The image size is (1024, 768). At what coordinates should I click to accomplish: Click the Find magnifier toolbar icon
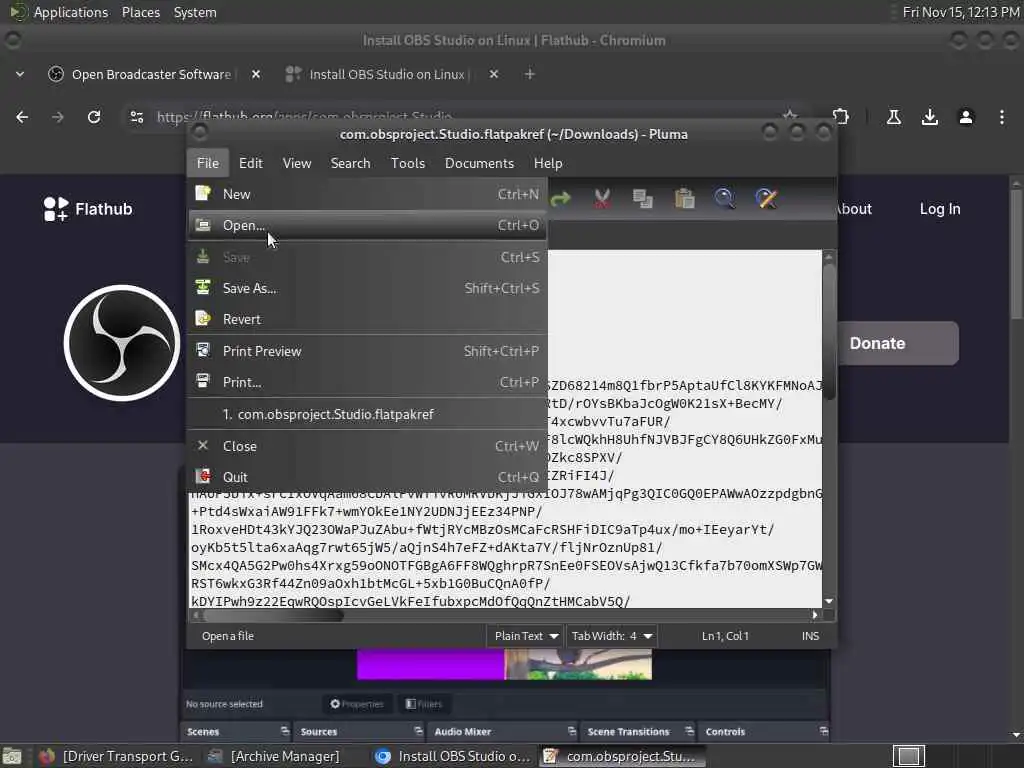coord(724,199)
